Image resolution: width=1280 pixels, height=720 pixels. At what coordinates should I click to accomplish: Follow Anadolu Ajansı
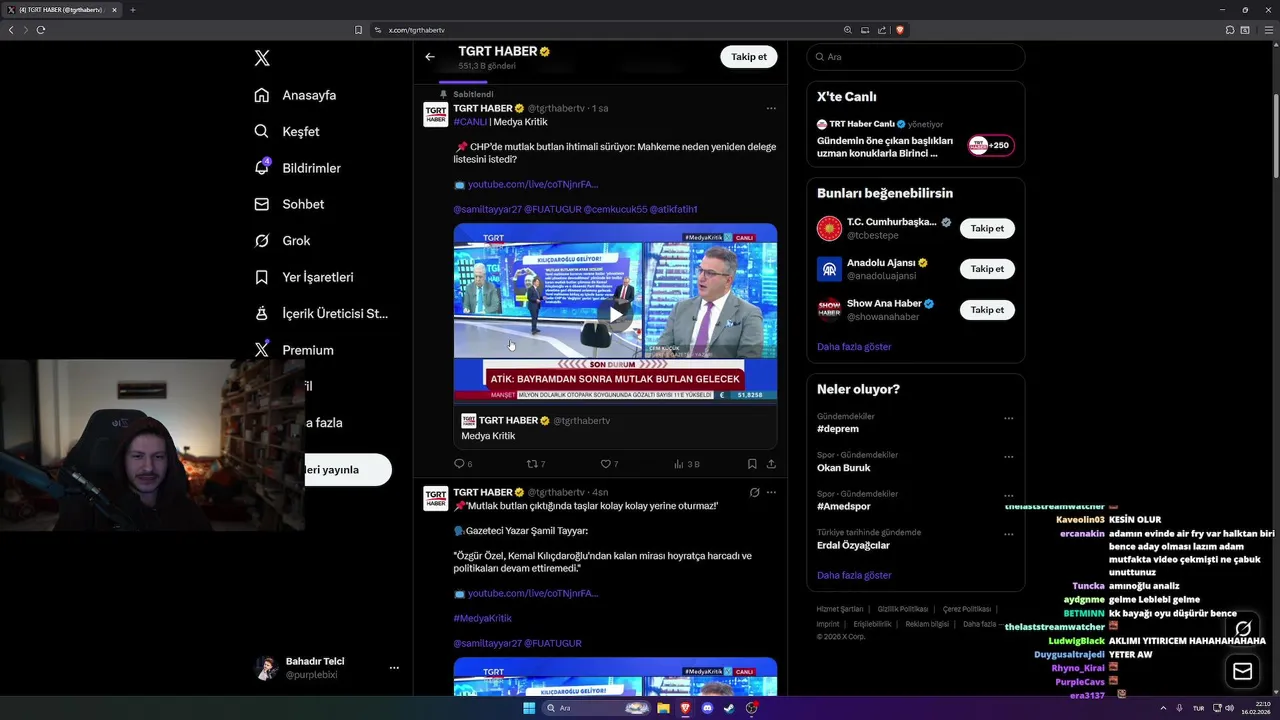[987, 269]
